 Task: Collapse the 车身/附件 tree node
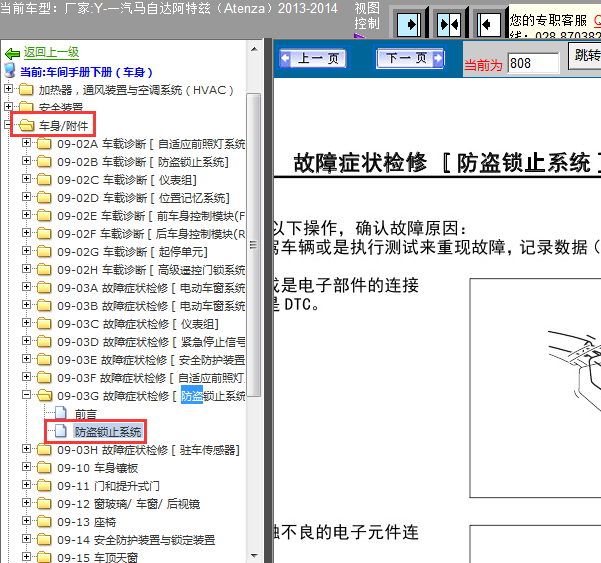8,124
